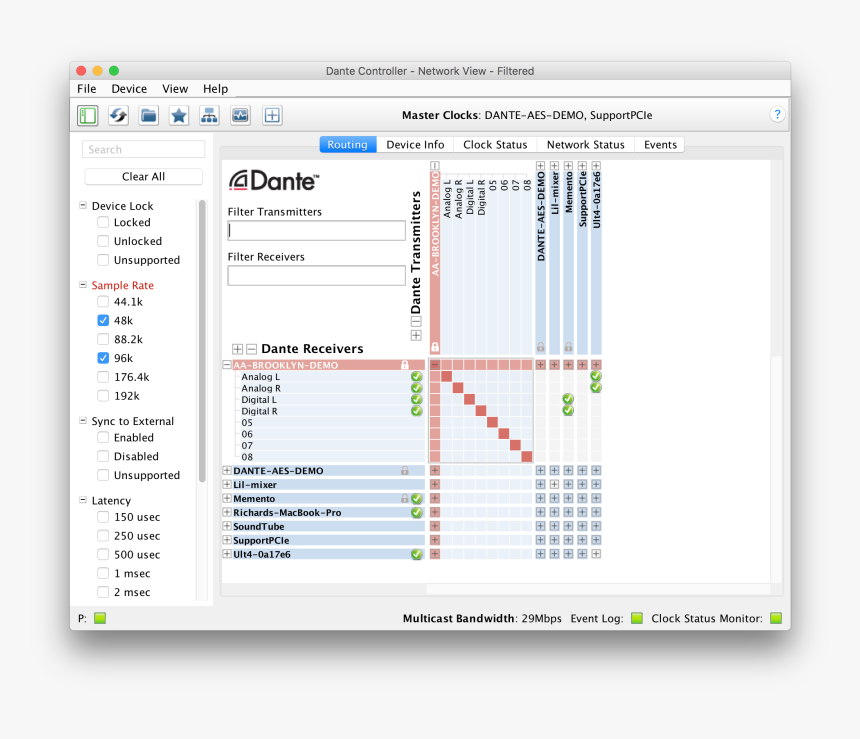
Task: Collapse the Sample Rate filter group
Action: point(83,285)
